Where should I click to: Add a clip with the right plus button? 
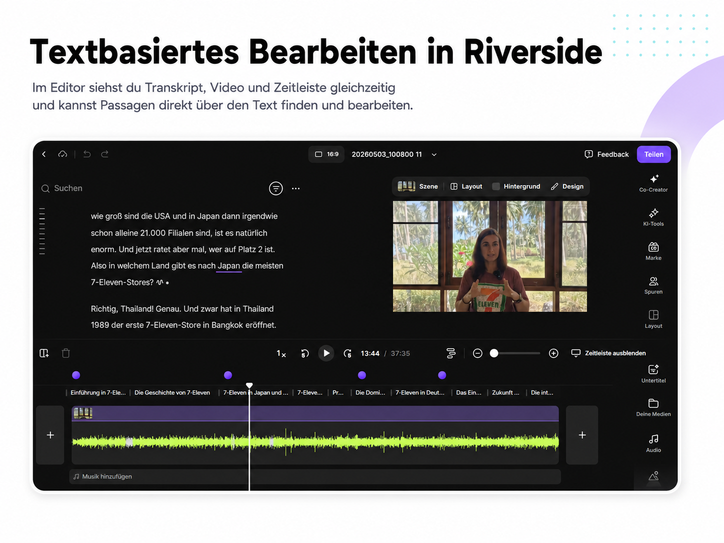click(582, 435)
